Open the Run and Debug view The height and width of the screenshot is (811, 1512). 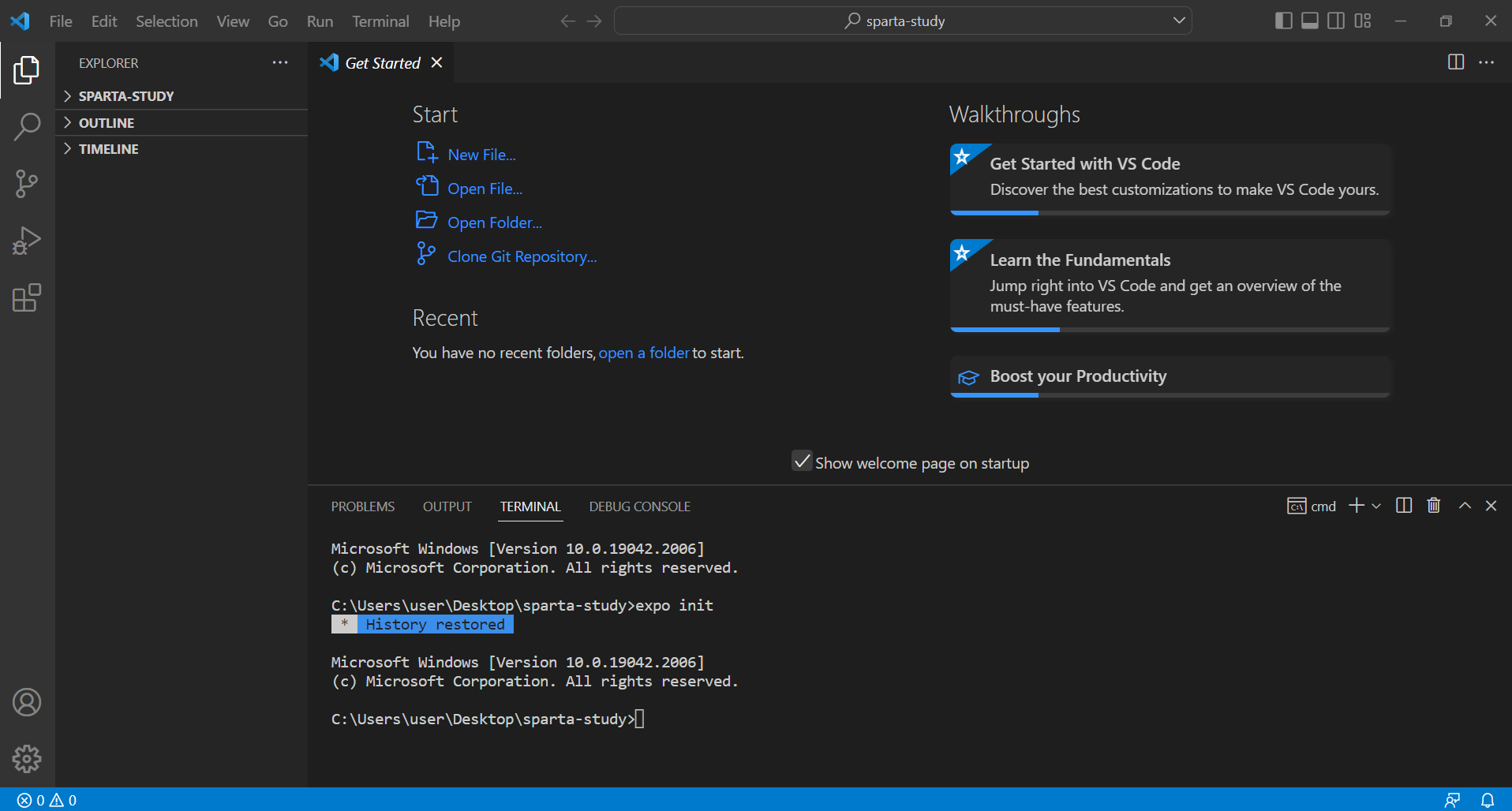pos(27,241)
